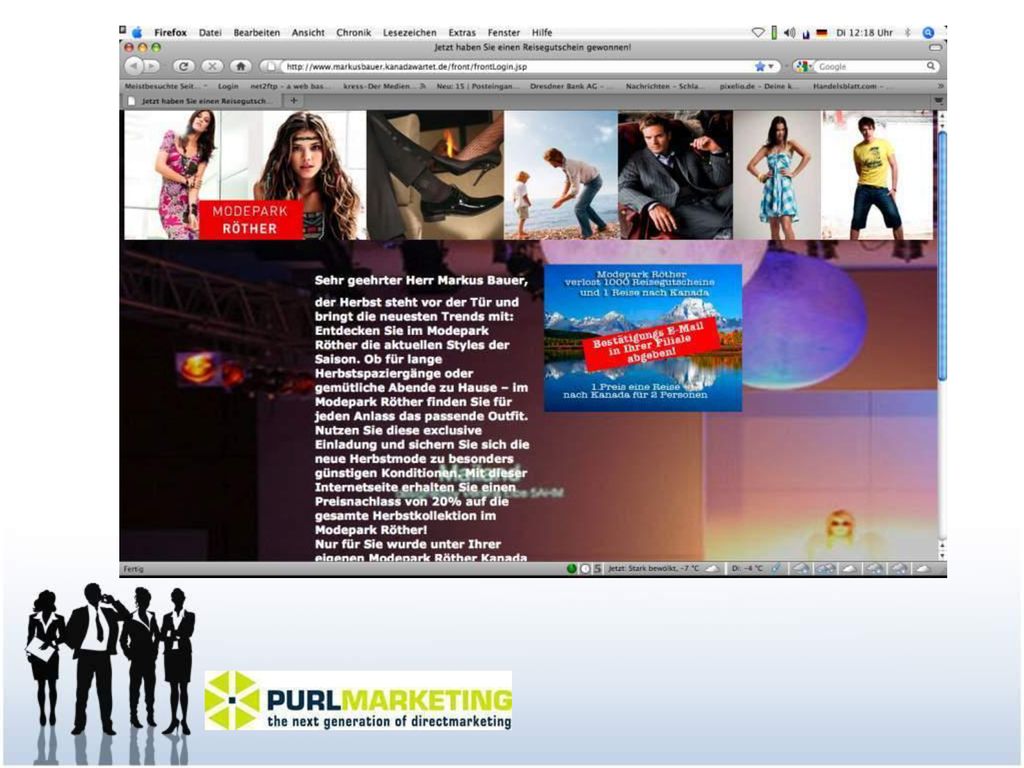This screenshot has height=768, width=1024.
Task: Open the pixelio.de bookmark
Action: [x=758, y=86]
